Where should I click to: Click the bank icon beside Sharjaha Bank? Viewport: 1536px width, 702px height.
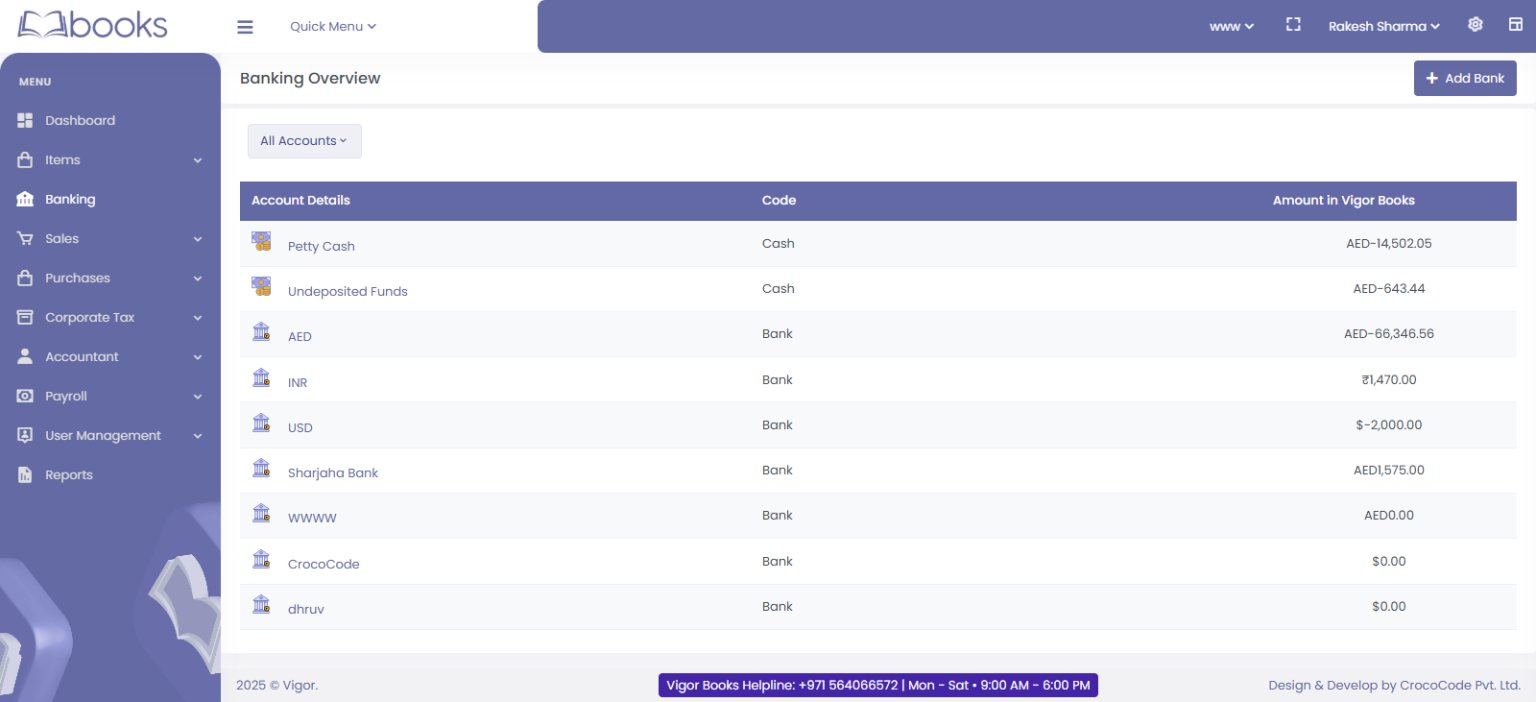pyautogui.click(x=261, y=467)
